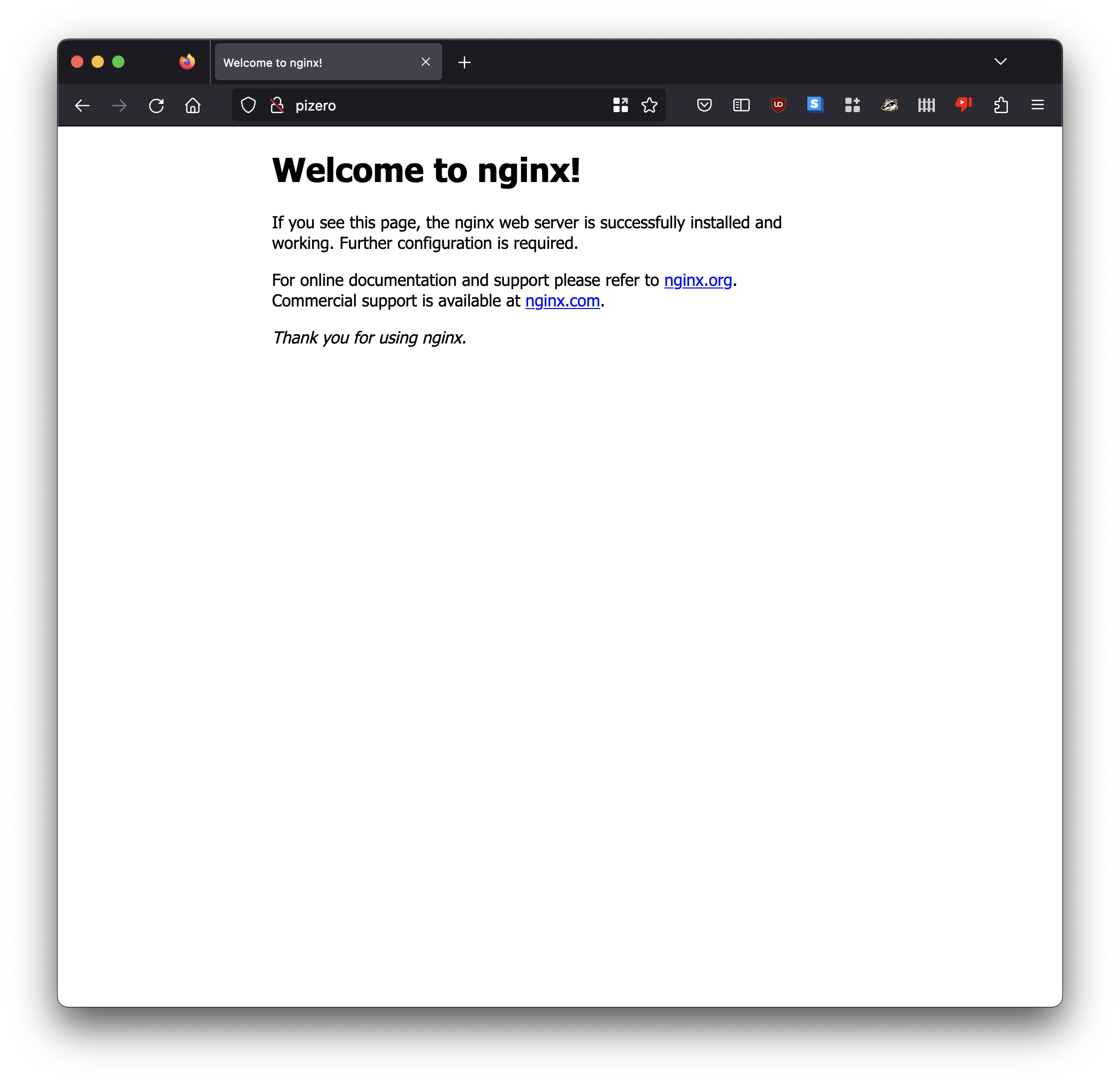
Task: Reload the nginx welcome page
Action: (x=156, y=106)
